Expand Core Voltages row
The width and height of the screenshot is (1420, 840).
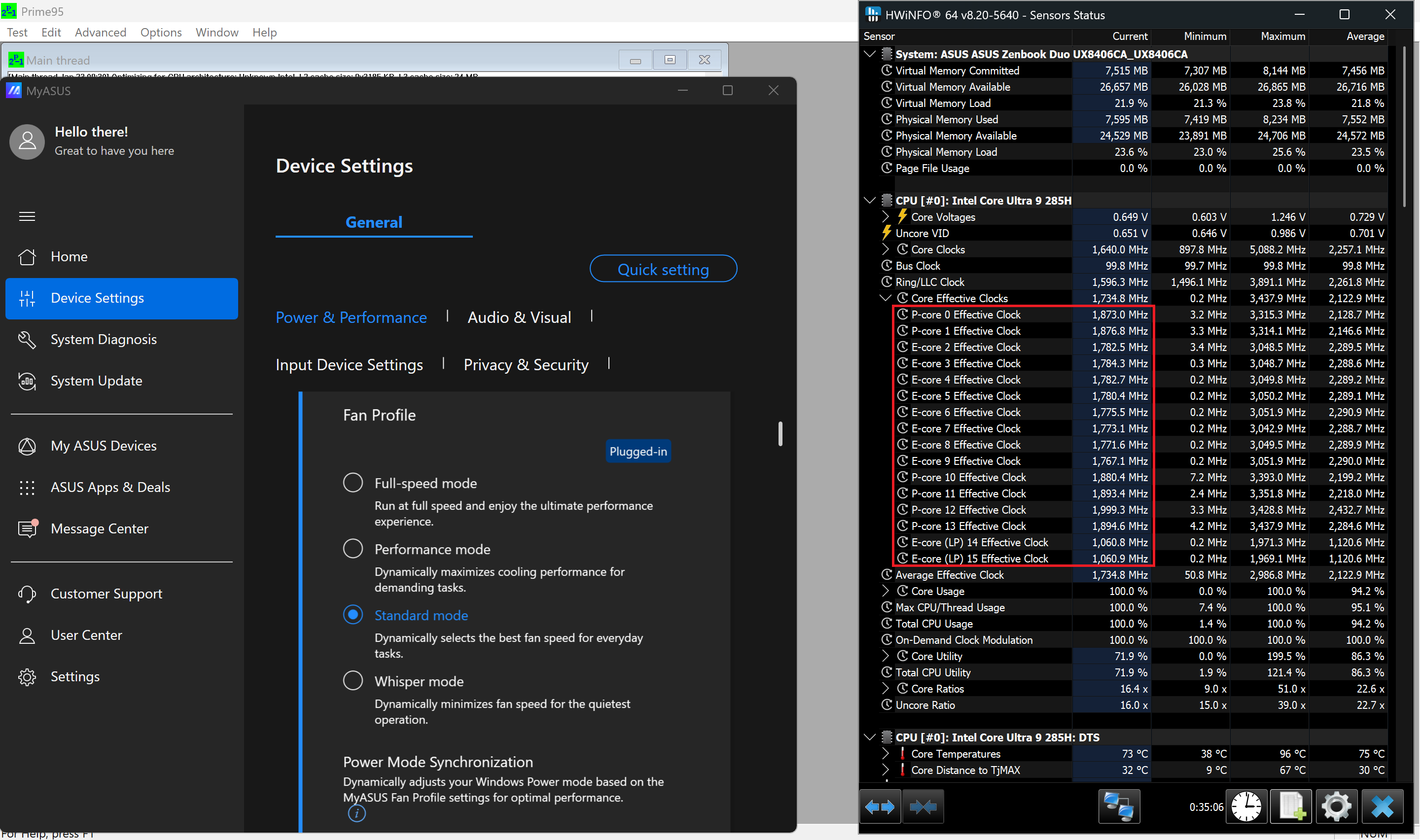(886, 216)
